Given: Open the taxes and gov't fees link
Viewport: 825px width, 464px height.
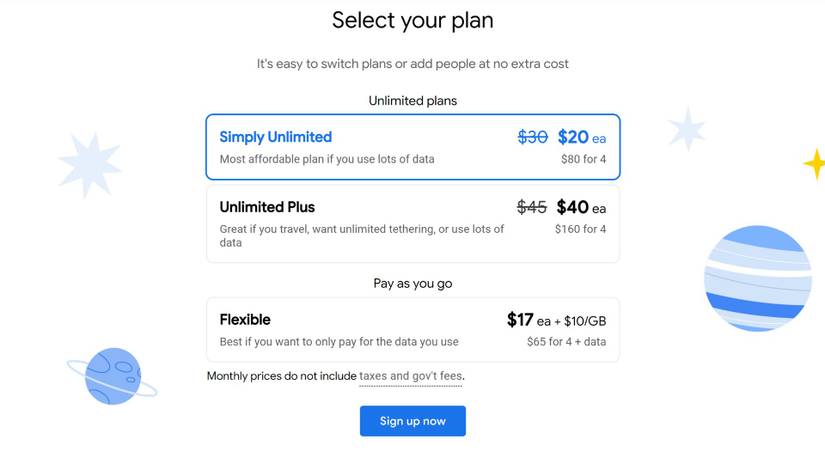Looking at the screenshot, I should click(x=411, y=376).
